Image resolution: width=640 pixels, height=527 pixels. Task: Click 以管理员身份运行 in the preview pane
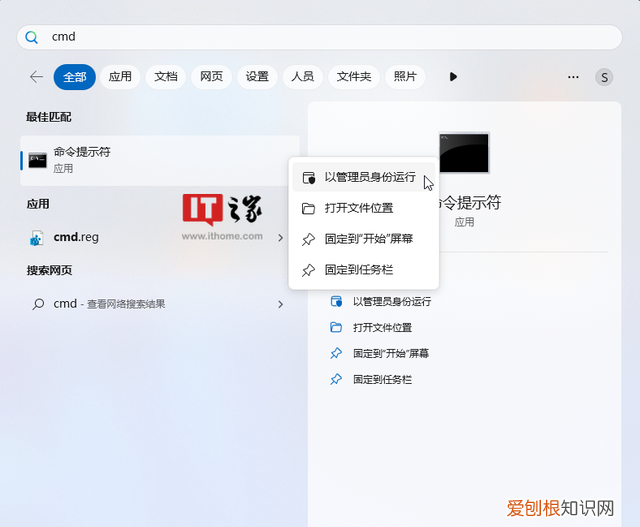(x=392, y=302)
